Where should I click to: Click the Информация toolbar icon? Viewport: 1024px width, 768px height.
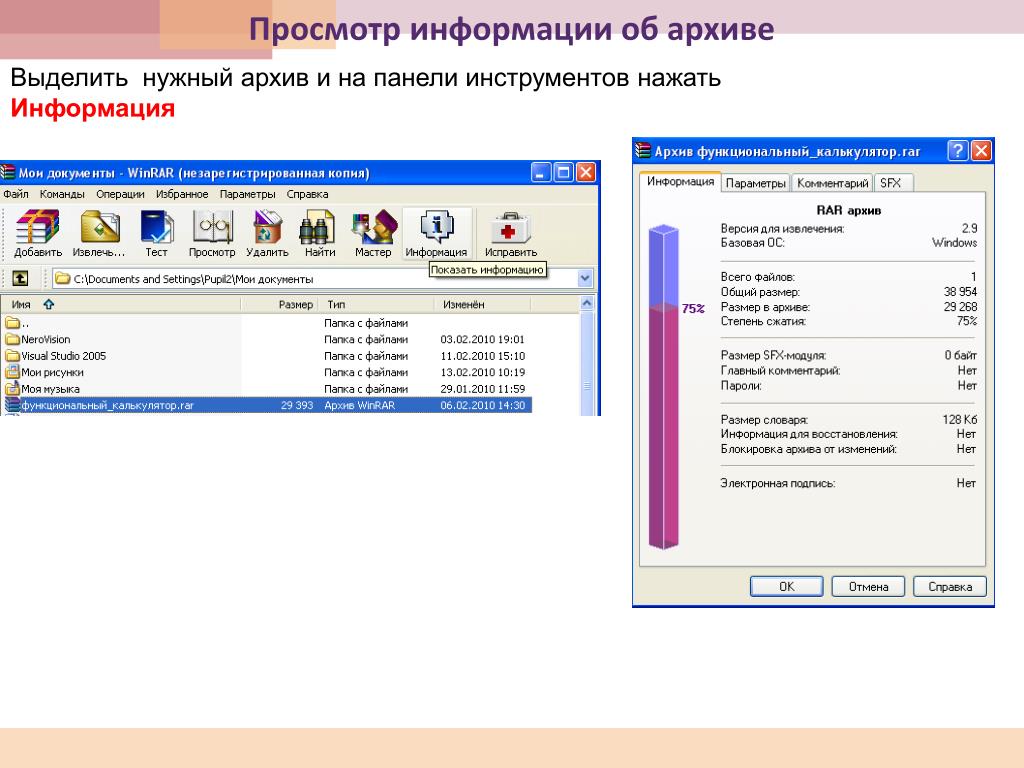436,233
